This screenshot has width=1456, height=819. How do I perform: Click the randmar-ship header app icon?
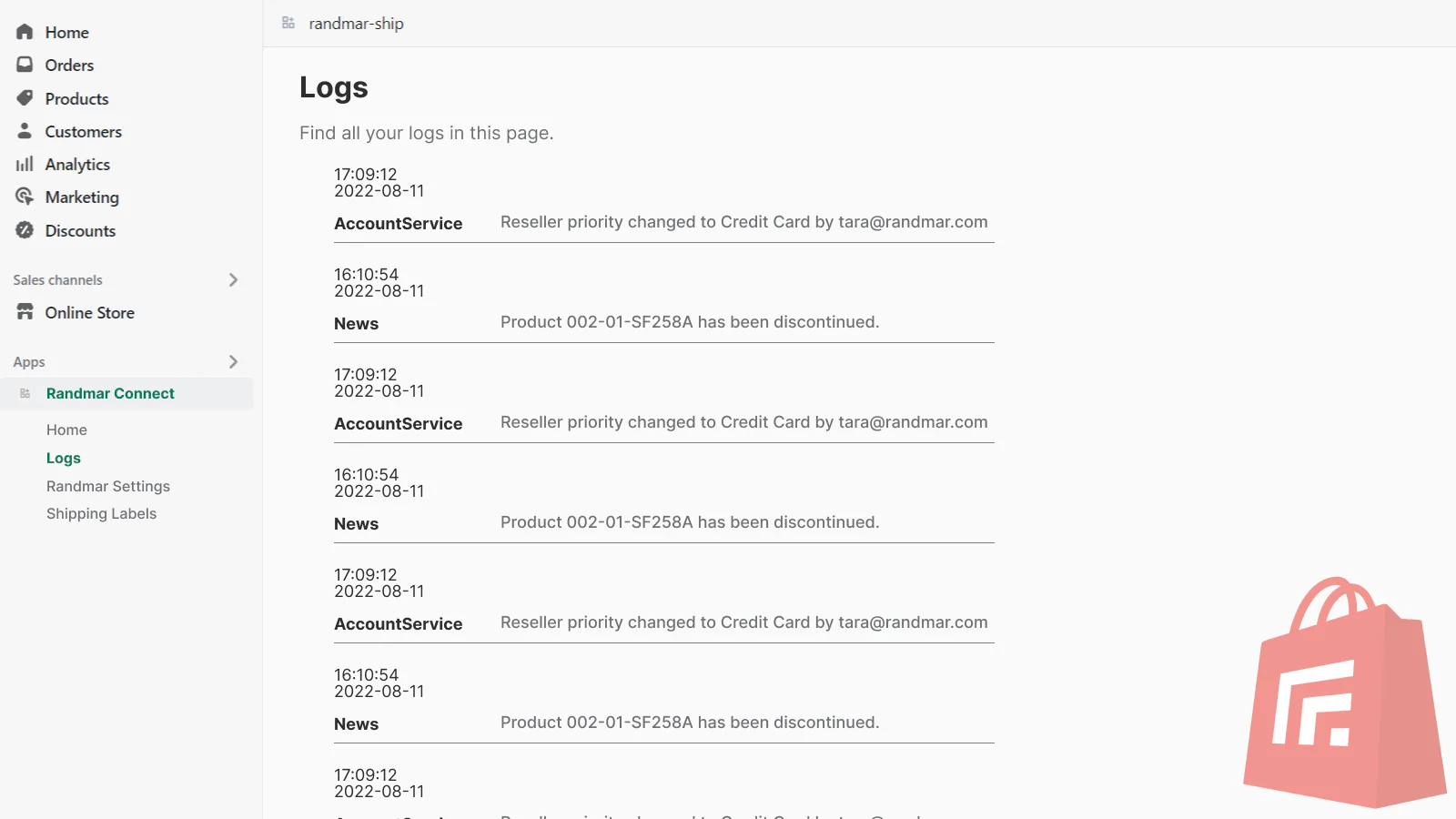click(x=288, y=23)
